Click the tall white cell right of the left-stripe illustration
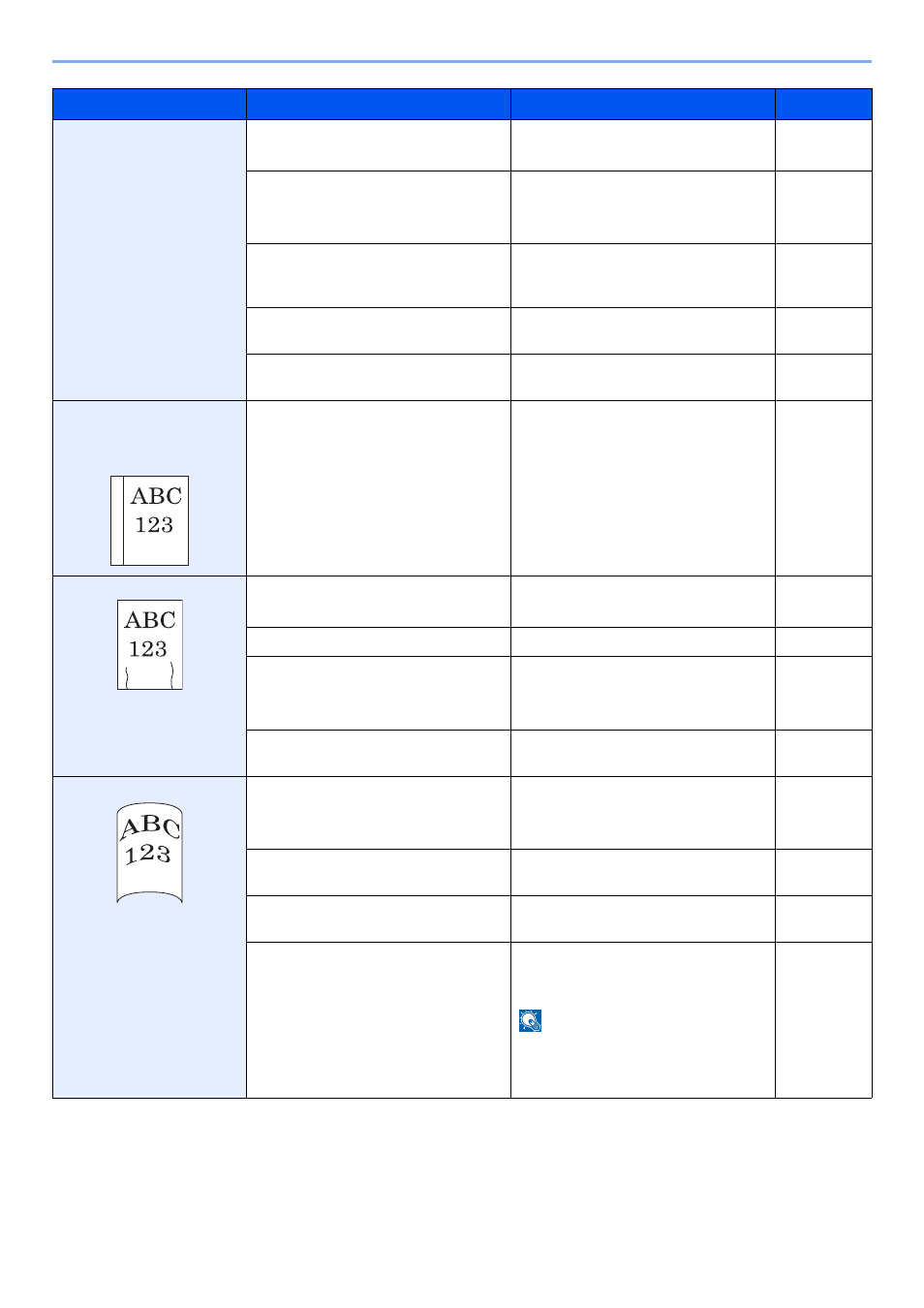The width and height of the screenshot is (924, 1308). 379,488
